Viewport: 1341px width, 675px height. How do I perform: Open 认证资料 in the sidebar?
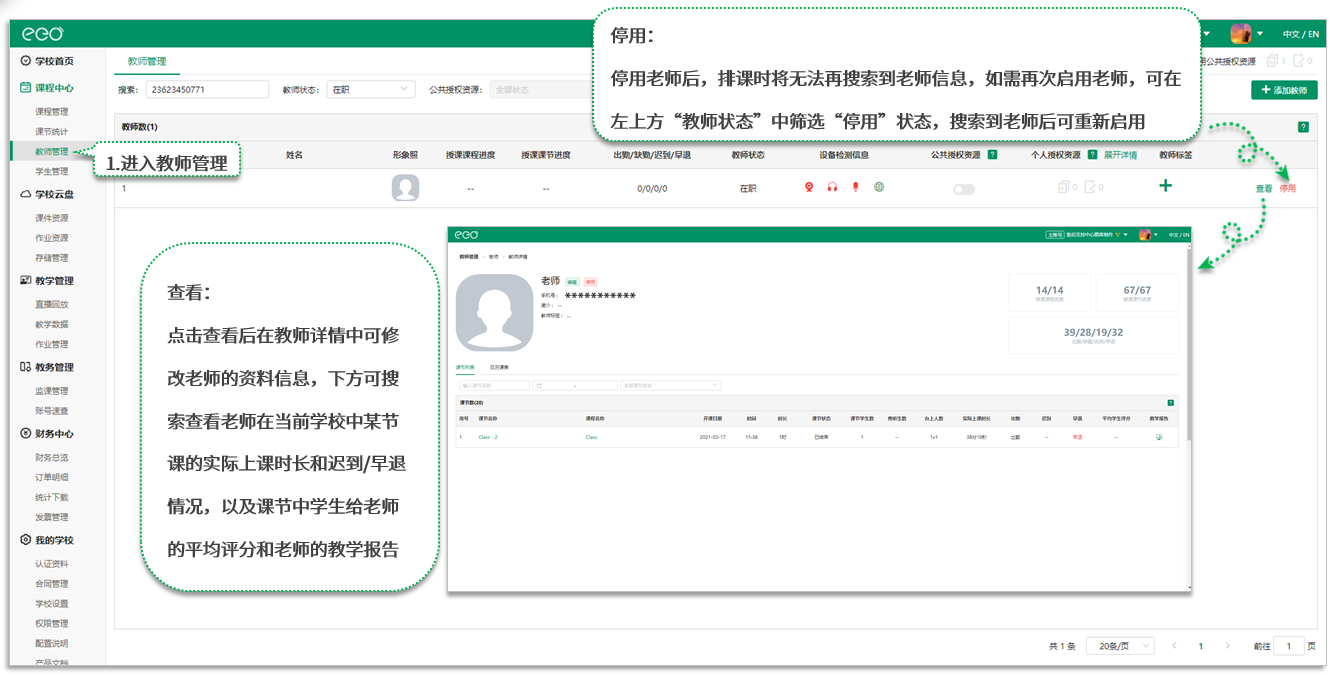(52, 563)
